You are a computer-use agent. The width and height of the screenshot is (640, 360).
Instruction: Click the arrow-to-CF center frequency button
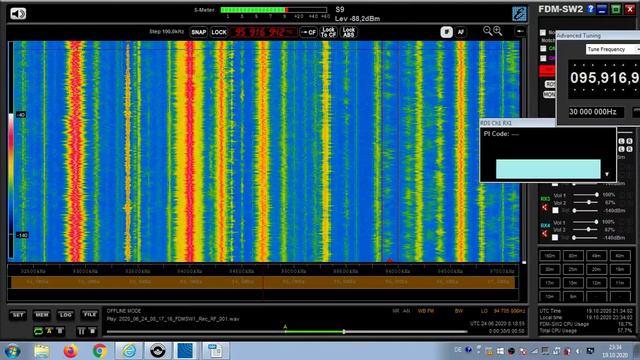tap(309, 32)
